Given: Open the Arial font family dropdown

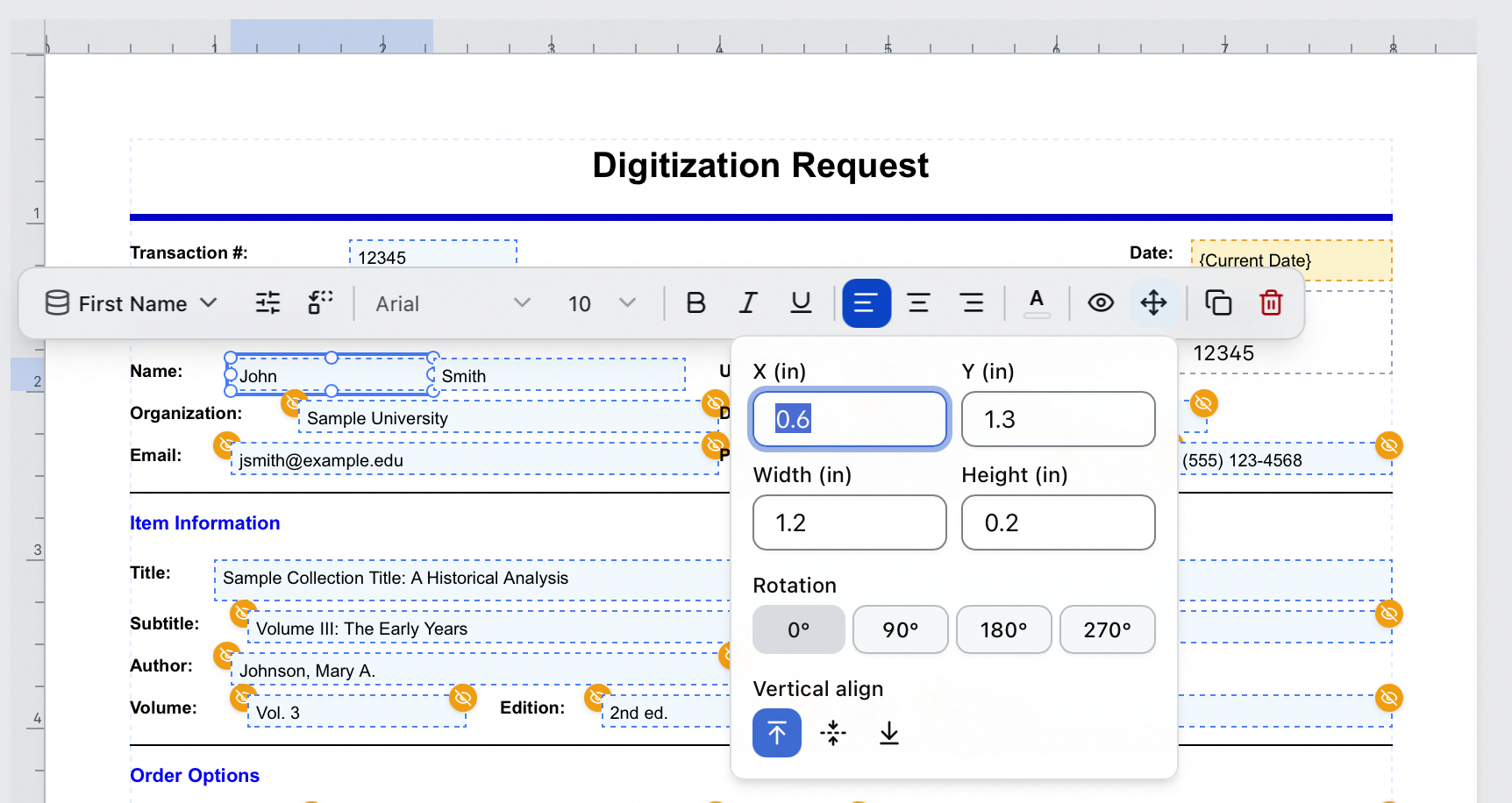Looking at the screenshot, I should pos(453,303).
